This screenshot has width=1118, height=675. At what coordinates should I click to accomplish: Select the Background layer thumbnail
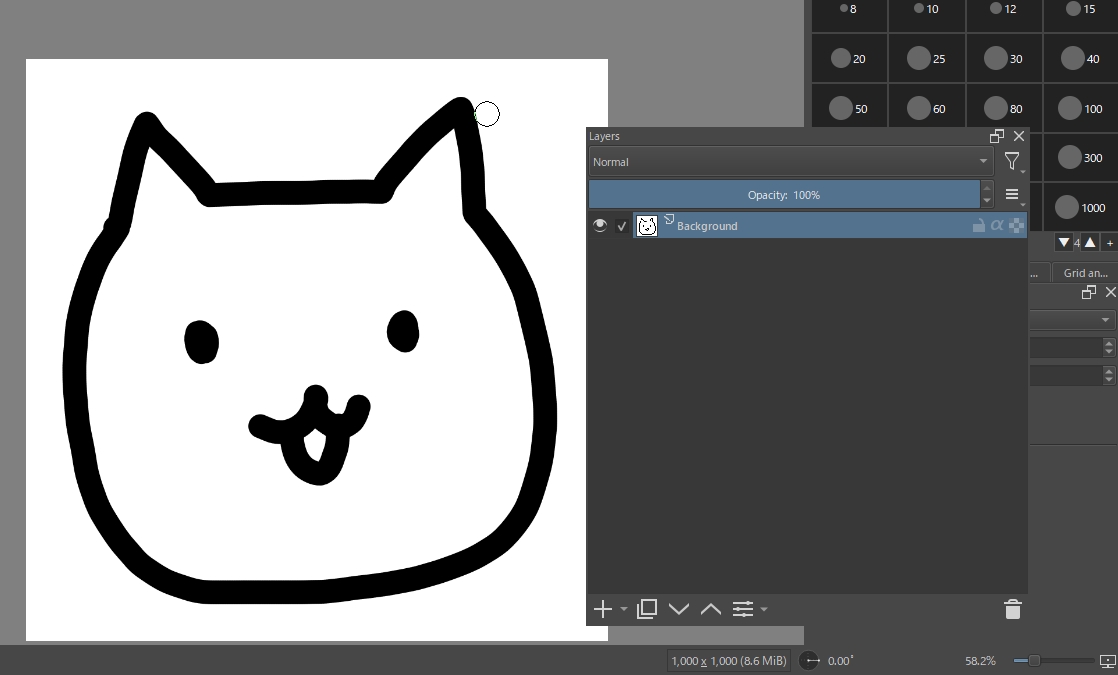point(647,226)
